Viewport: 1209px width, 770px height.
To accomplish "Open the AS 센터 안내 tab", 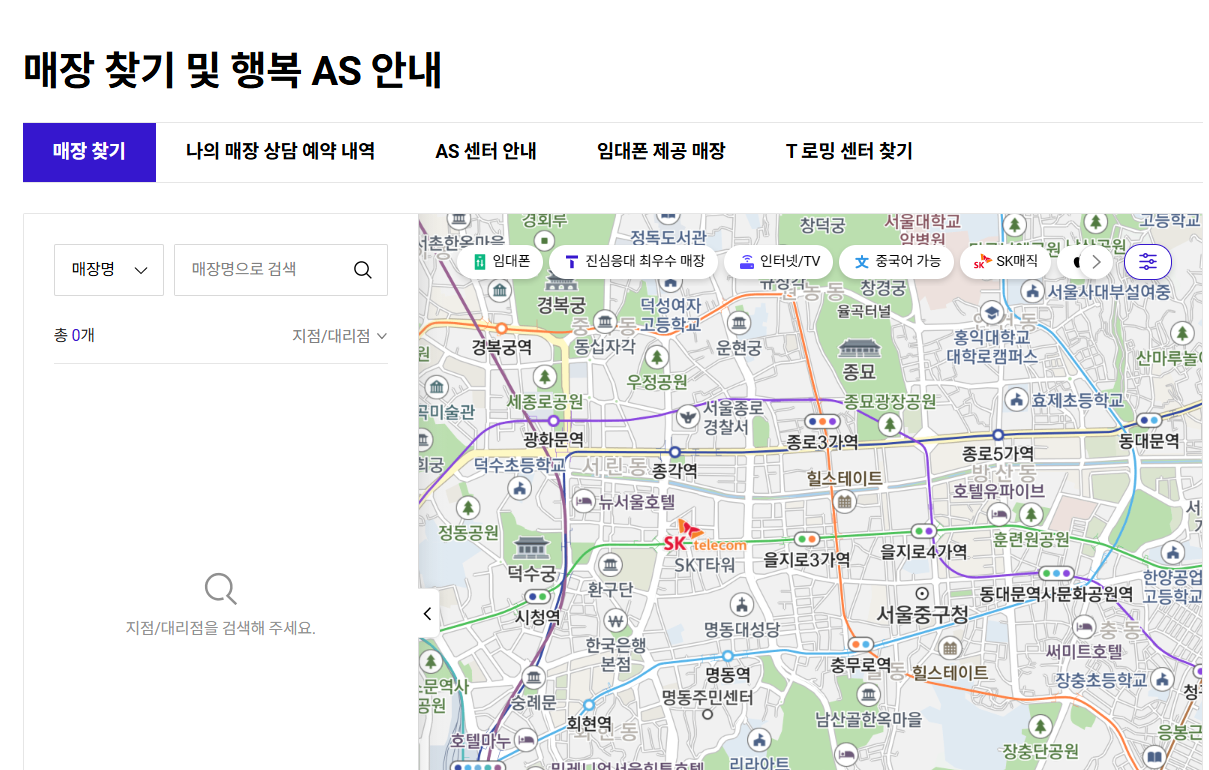I will coord(486,152).
